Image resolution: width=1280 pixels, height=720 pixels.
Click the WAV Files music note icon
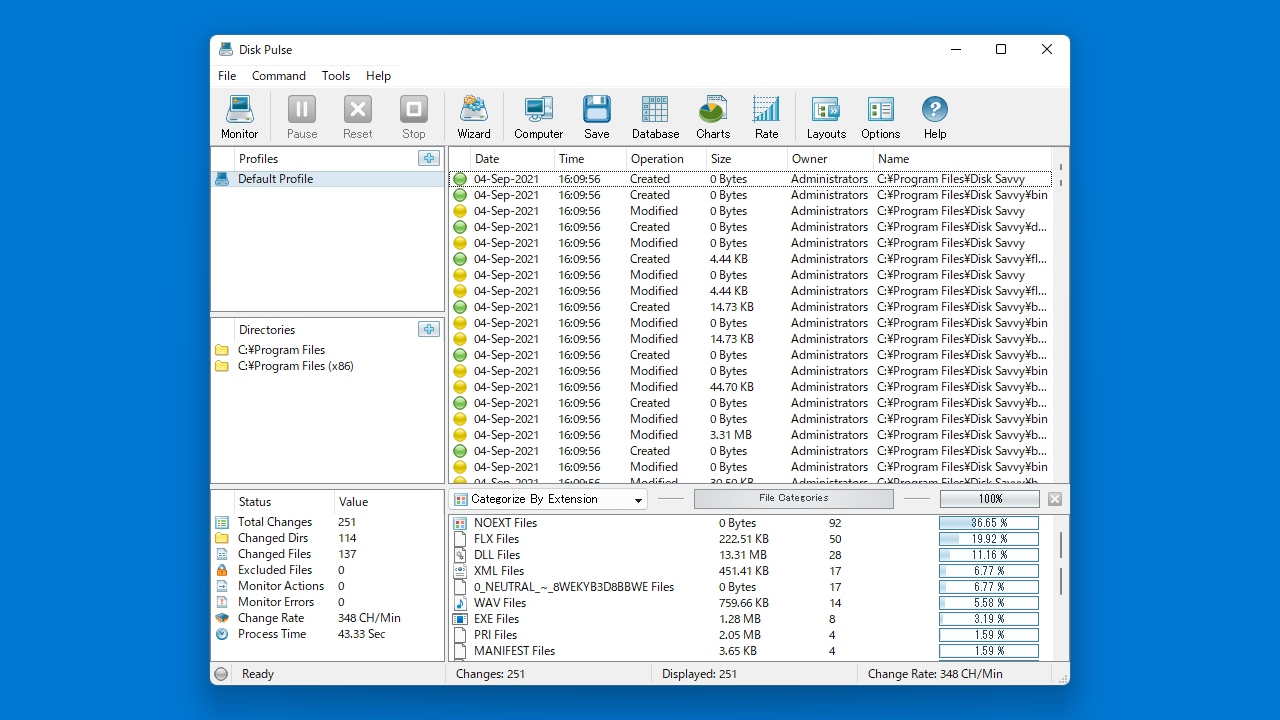(460, 603)
